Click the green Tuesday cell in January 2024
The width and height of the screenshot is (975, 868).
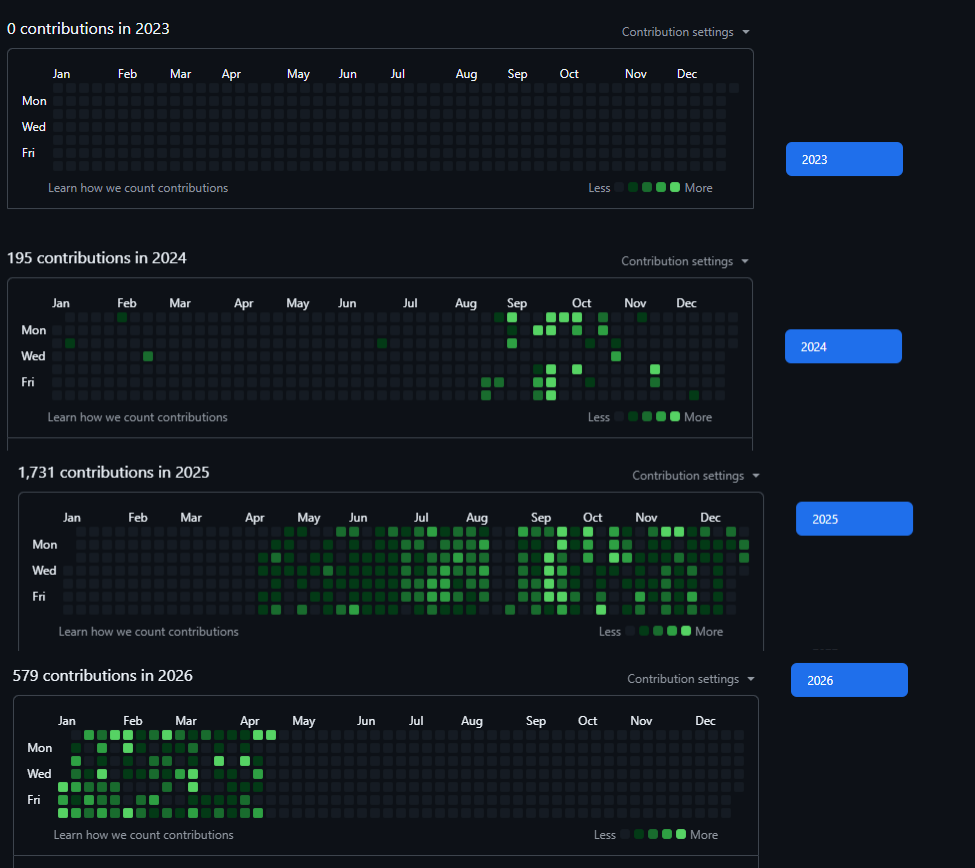(70, 343)
